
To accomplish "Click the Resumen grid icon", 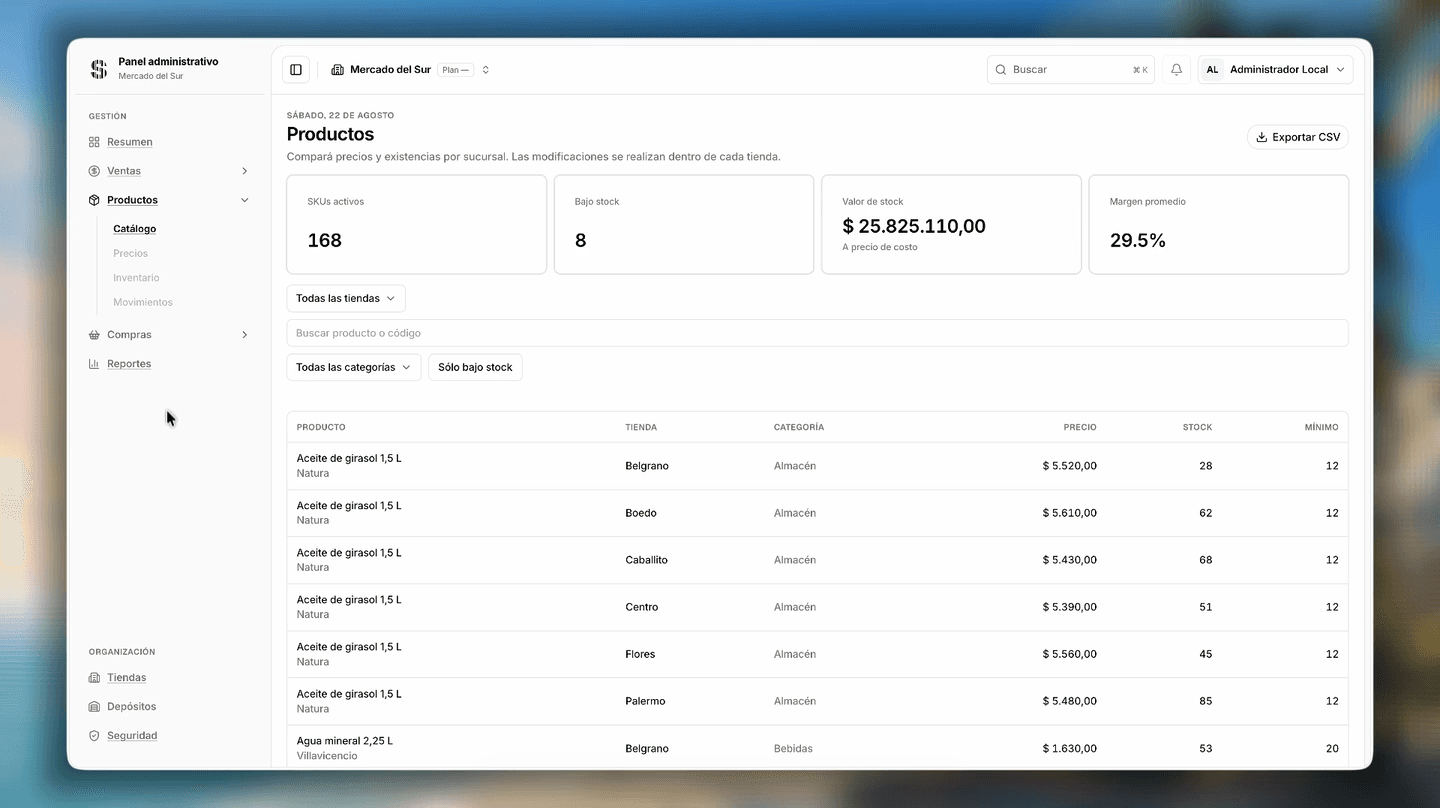I will point(94,142).
